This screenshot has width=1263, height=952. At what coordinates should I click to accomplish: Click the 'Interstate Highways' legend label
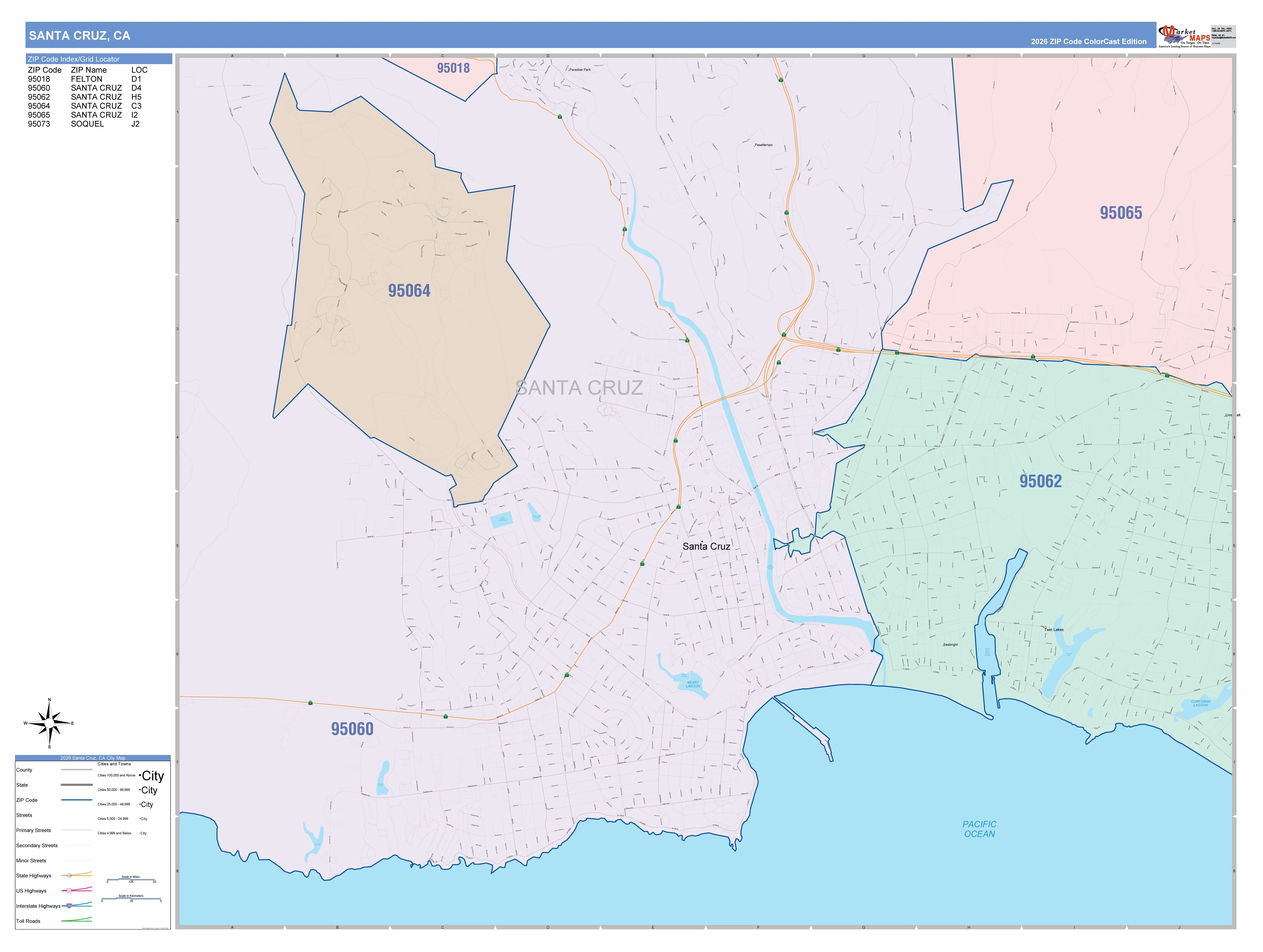coord(38,906)
